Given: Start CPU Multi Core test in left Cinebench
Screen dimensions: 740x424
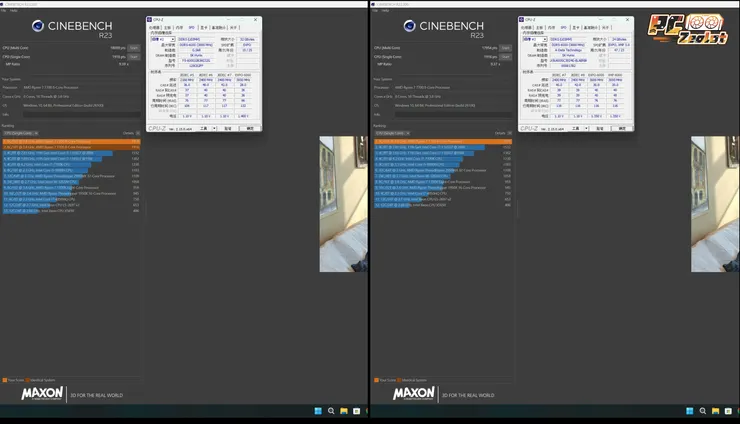Looking at the screenshot, I should point(134,48).
